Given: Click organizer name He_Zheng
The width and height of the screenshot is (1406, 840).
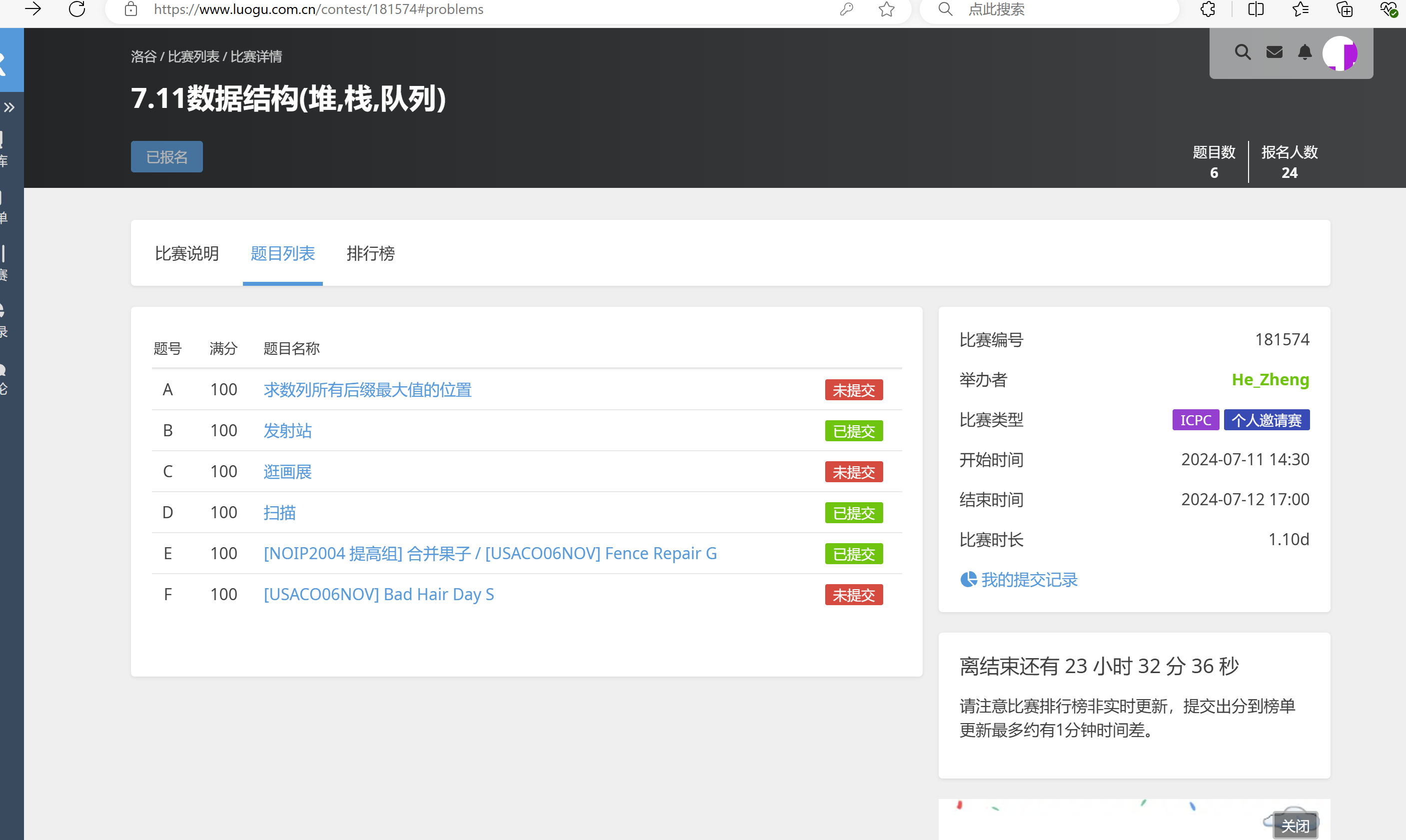Looking at the screenshot, I should (x=1270, y=379).
